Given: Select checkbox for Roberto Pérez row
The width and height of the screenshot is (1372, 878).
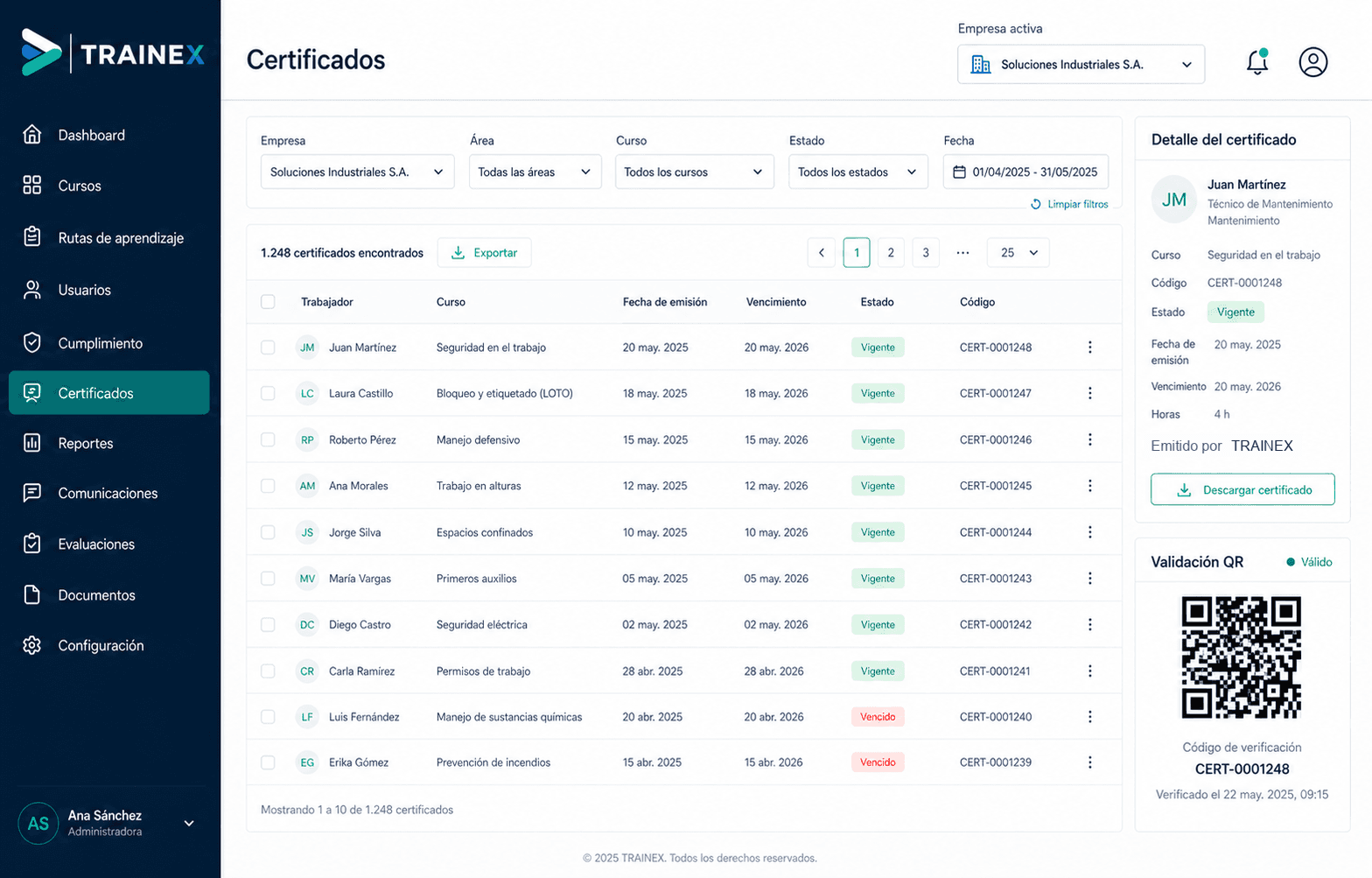Looking at the screenshot, I should click(268, 439).
